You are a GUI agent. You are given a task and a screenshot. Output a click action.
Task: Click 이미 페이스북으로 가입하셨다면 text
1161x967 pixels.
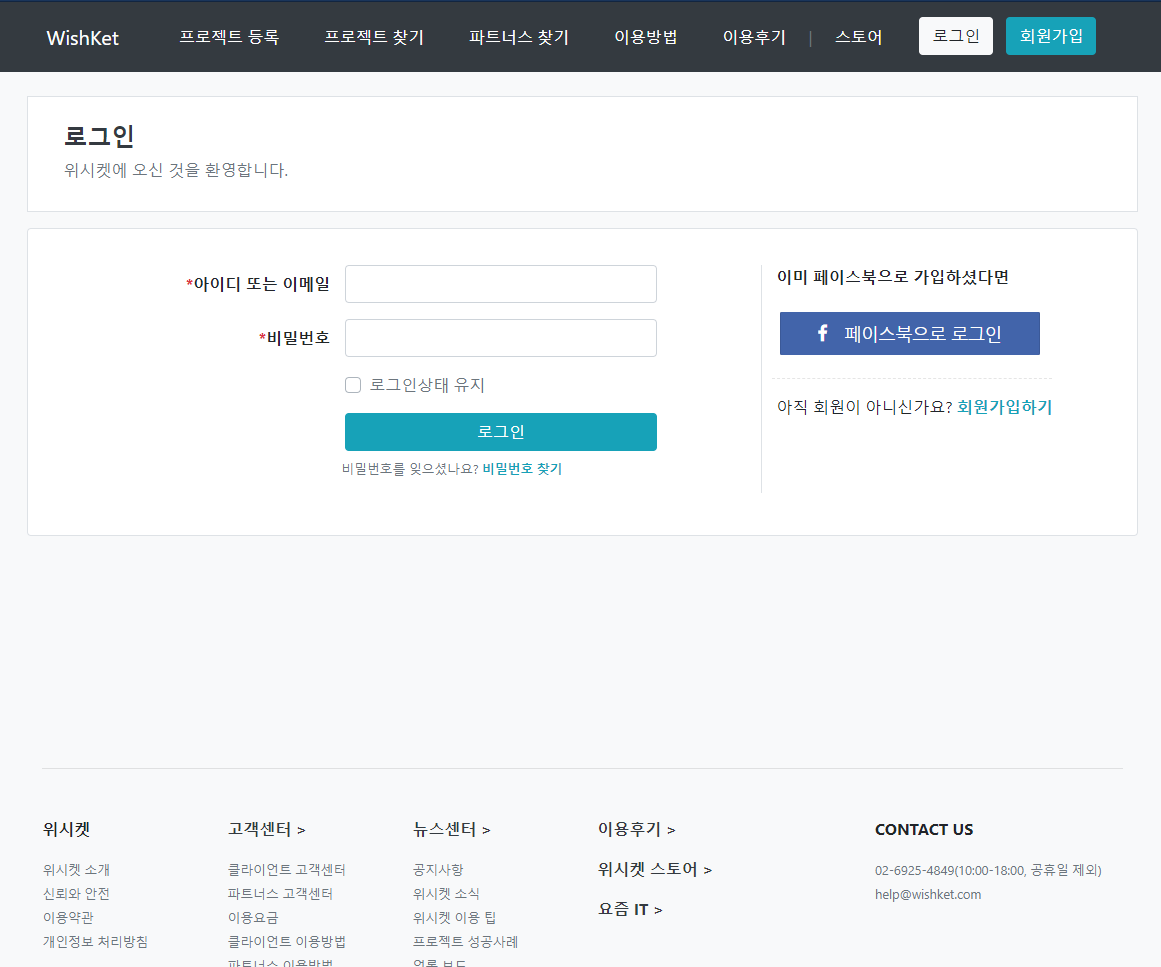893,277
